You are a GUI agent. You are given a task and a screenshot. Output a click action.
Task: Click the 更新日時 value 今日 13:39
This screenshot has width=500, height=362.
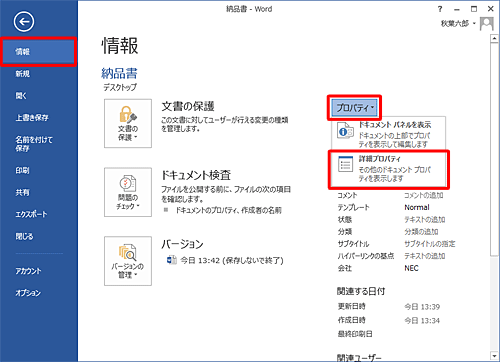click(422, 307)
